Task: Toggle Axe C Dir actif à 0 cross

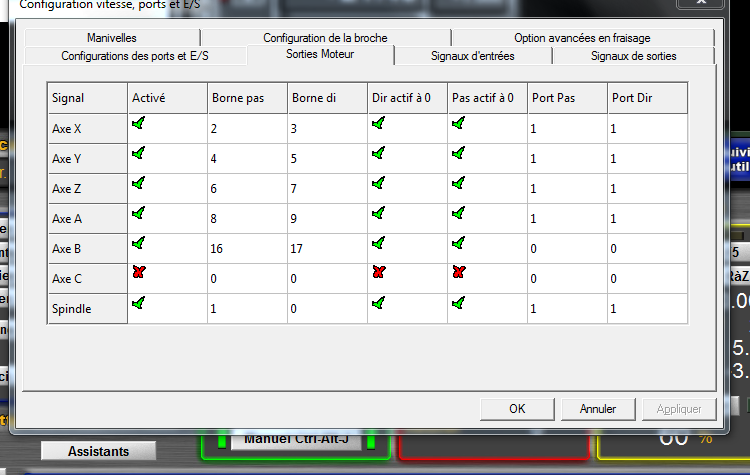Action: pos(378,273)
